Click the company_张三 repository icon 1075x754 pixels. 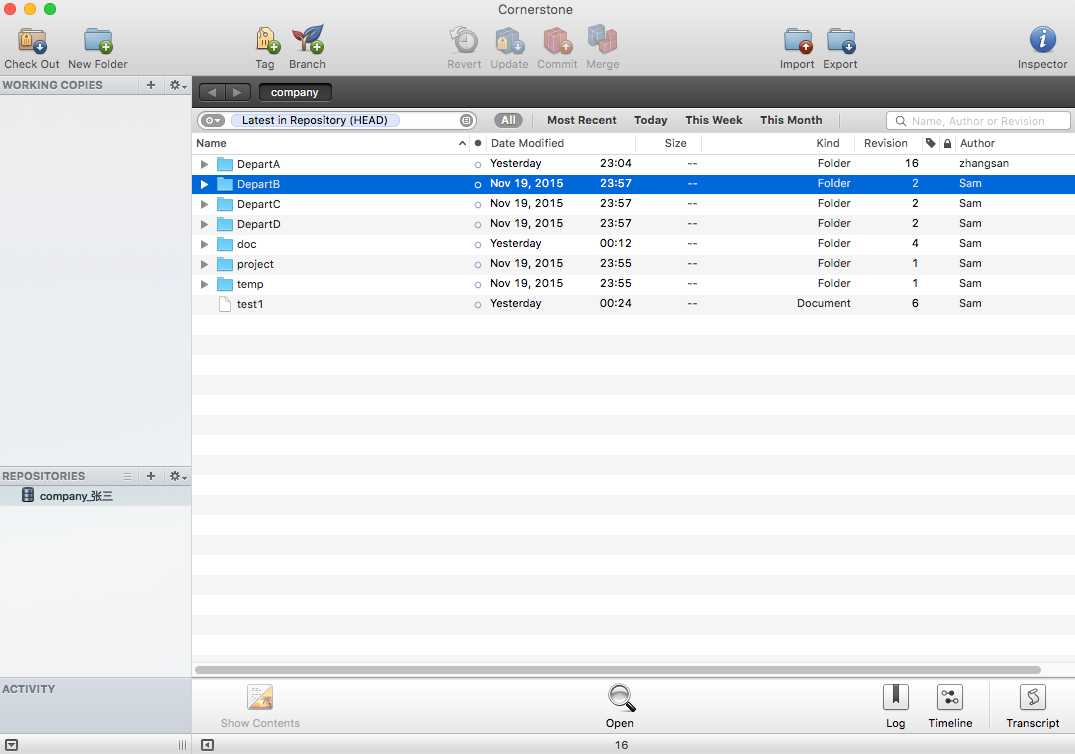[x=27, y=495]
